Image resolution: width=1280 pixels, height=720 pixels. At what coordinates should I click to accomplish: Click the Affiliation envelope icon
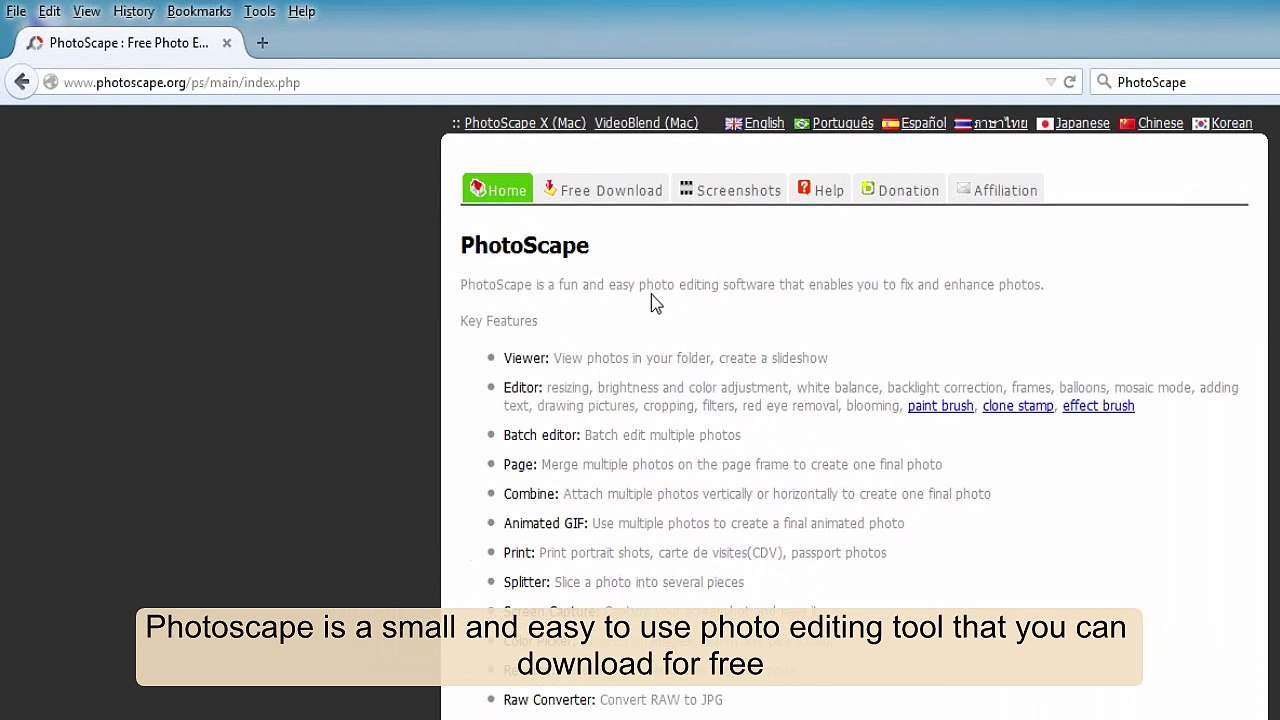963,188
